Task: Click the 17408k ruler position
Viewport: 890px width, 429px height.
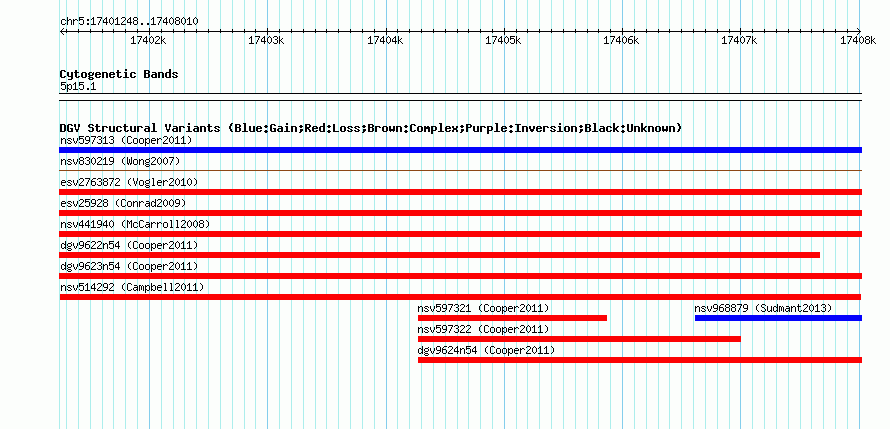Action: pos(858,40)
